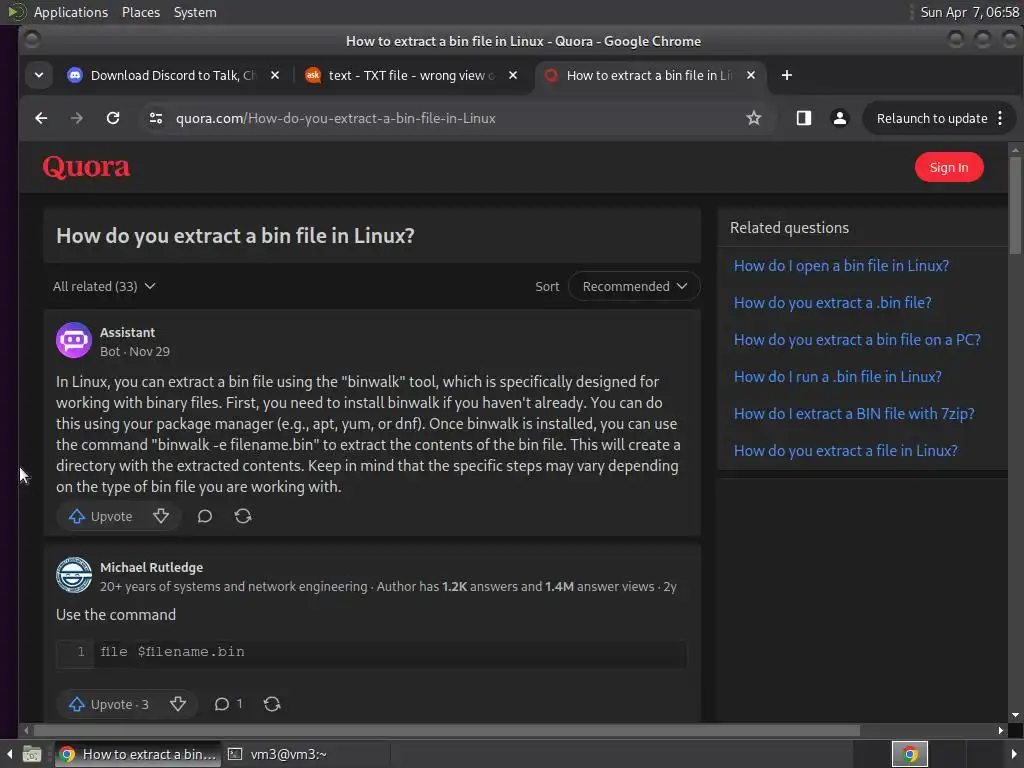The height and width of the screenshot is (768, 1024).
Task: Select the How to extract a bin file tab
Action: coord(648,75)
